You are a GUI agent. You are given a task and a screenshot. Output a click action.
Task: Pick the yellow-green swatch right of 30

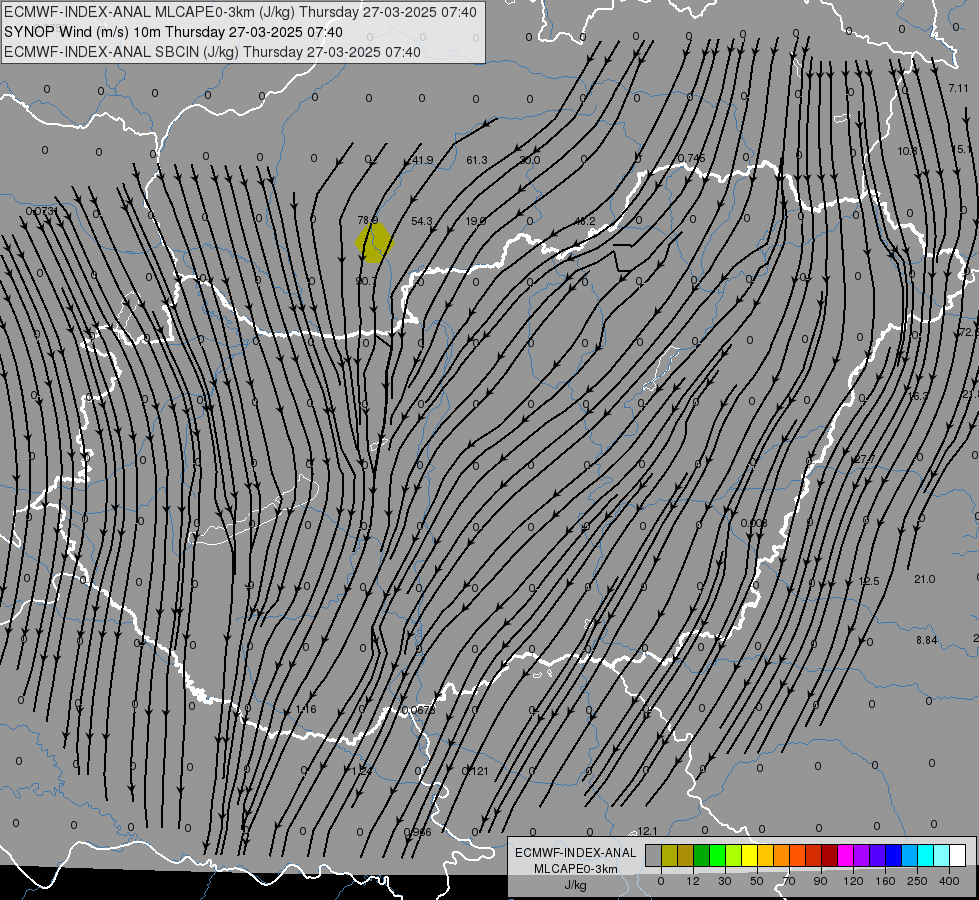click(x=734, y=856)
